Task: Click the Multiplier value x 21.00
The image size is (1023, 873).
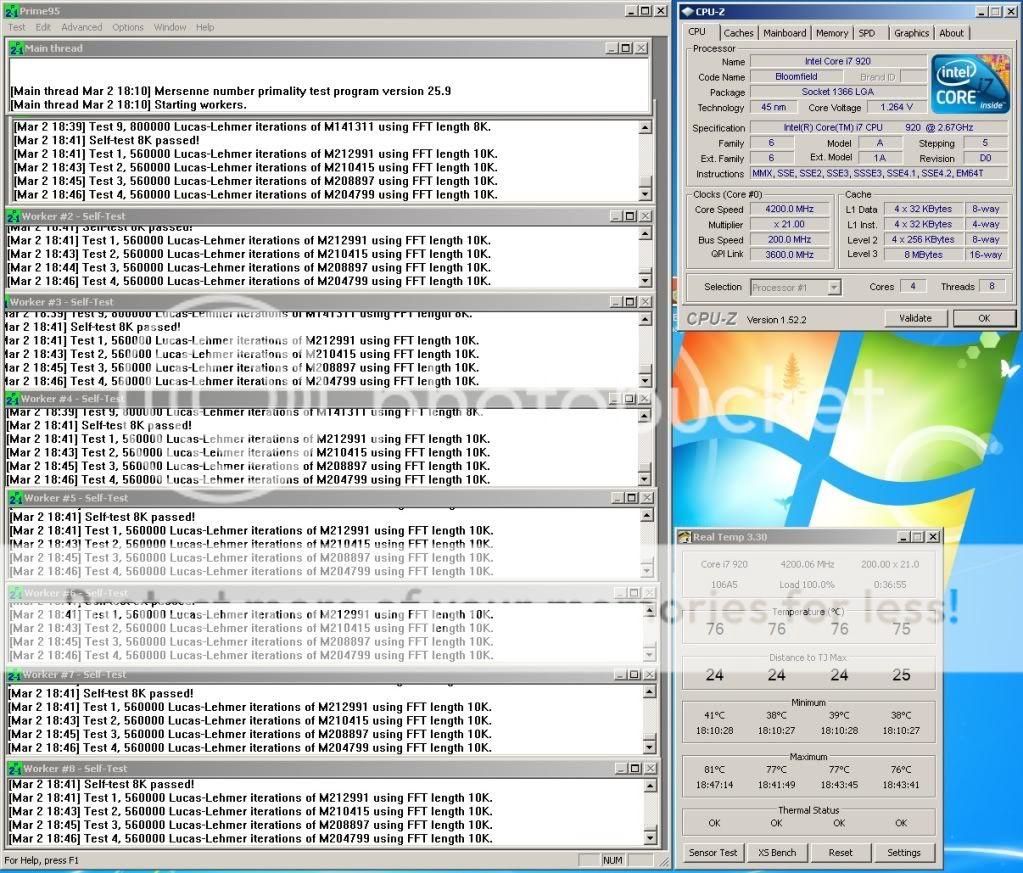Action: click(789, 224)
